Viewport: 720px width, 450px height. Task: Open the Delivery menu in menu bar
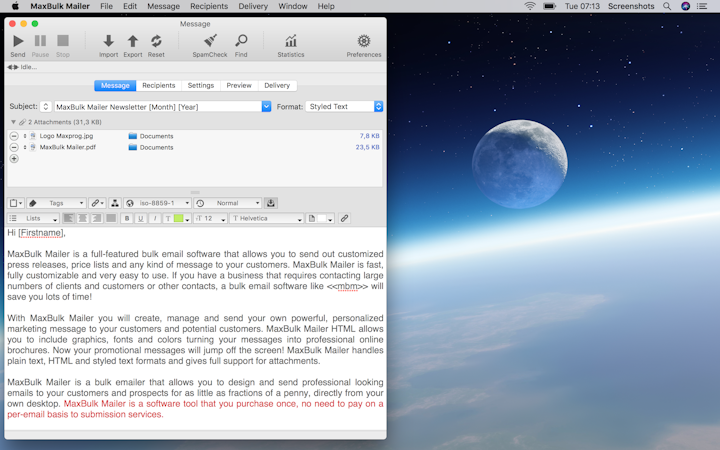[x=253, y=6]
